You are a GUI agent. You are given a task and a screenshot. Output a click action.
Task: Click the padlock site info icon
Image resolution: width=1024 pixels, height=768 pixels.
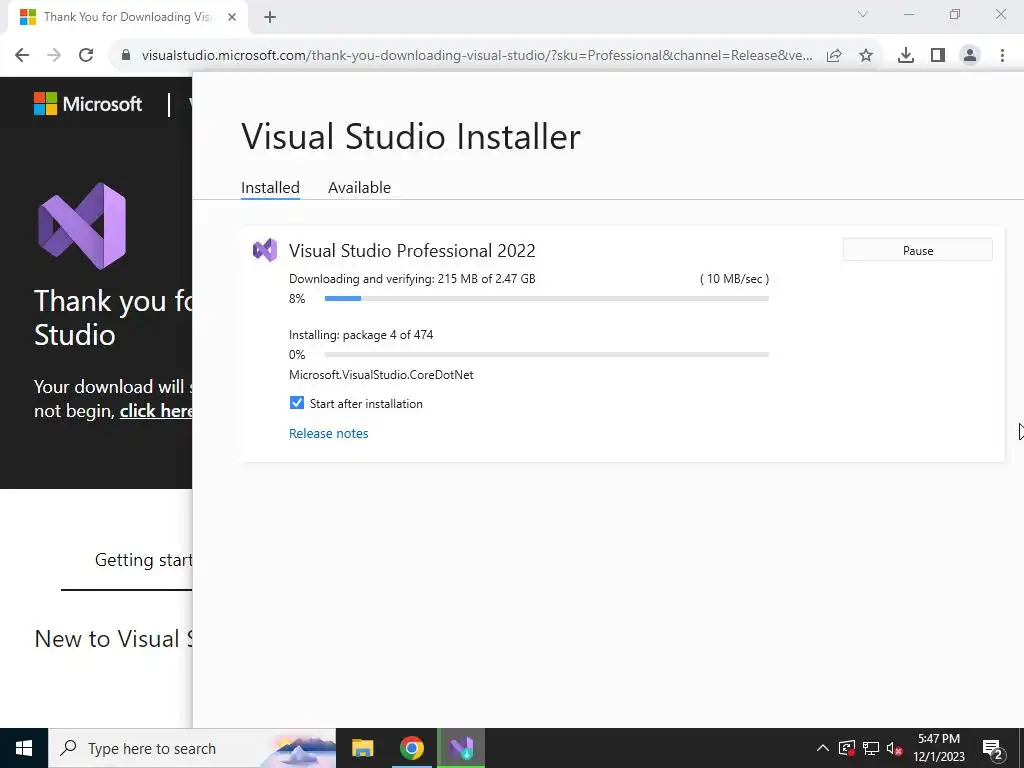pyautogui.click(x=126, y=55)
